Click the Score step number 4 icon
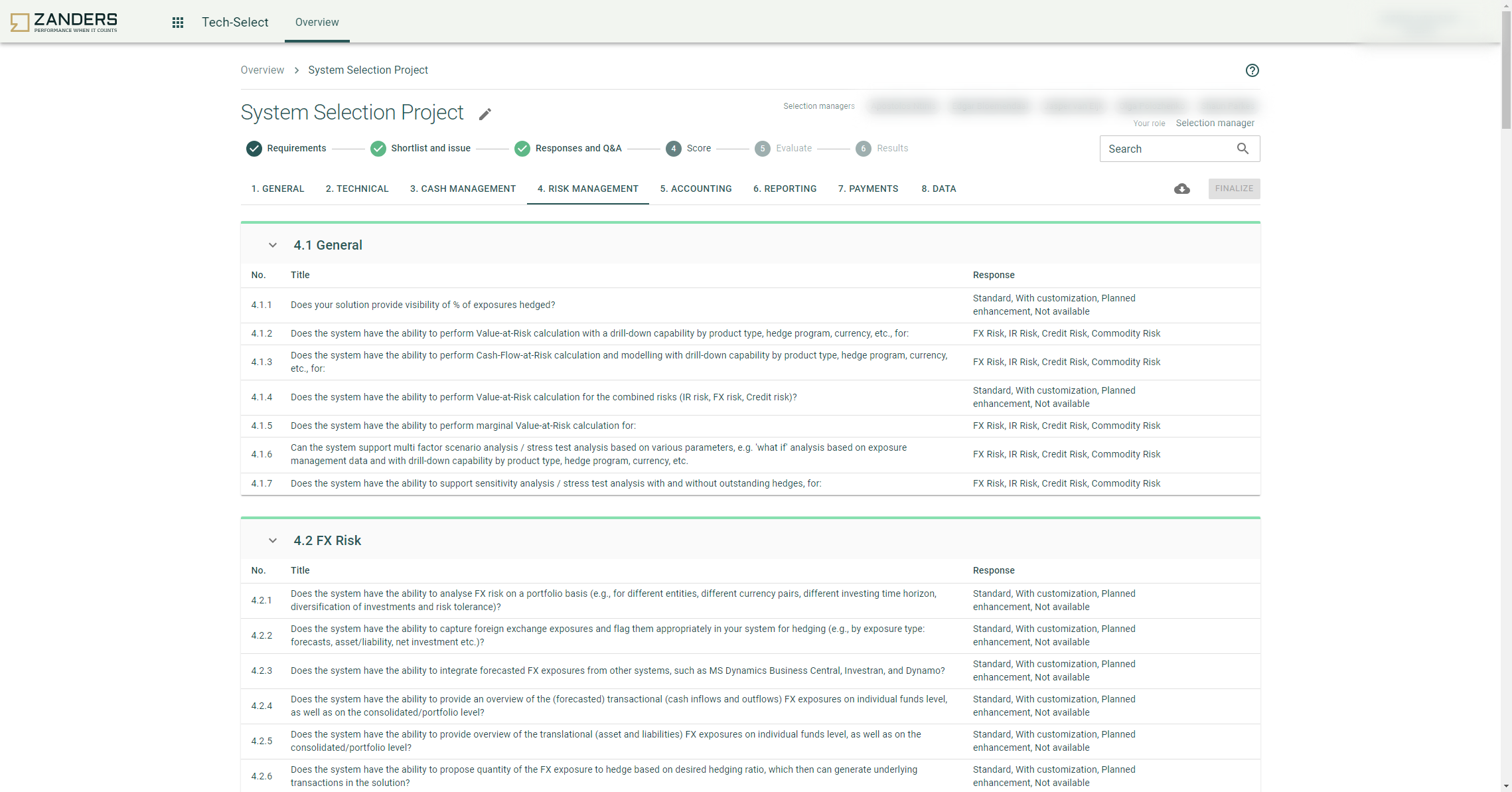 [x=673, y=149]
